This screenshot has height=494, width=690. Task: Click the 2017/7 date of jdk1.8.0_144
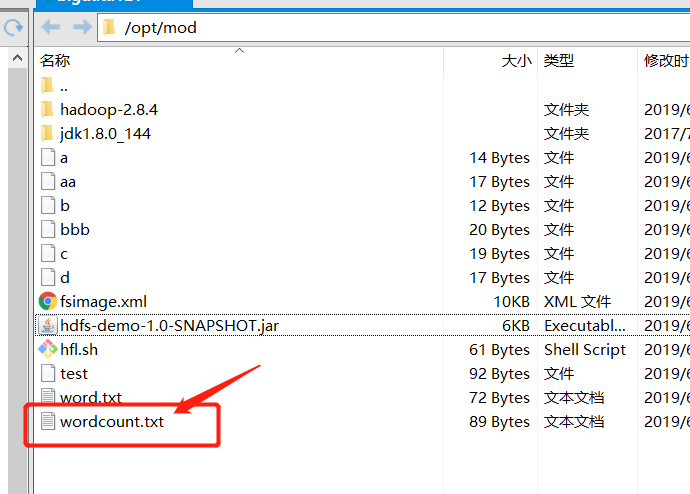(667, 133)
